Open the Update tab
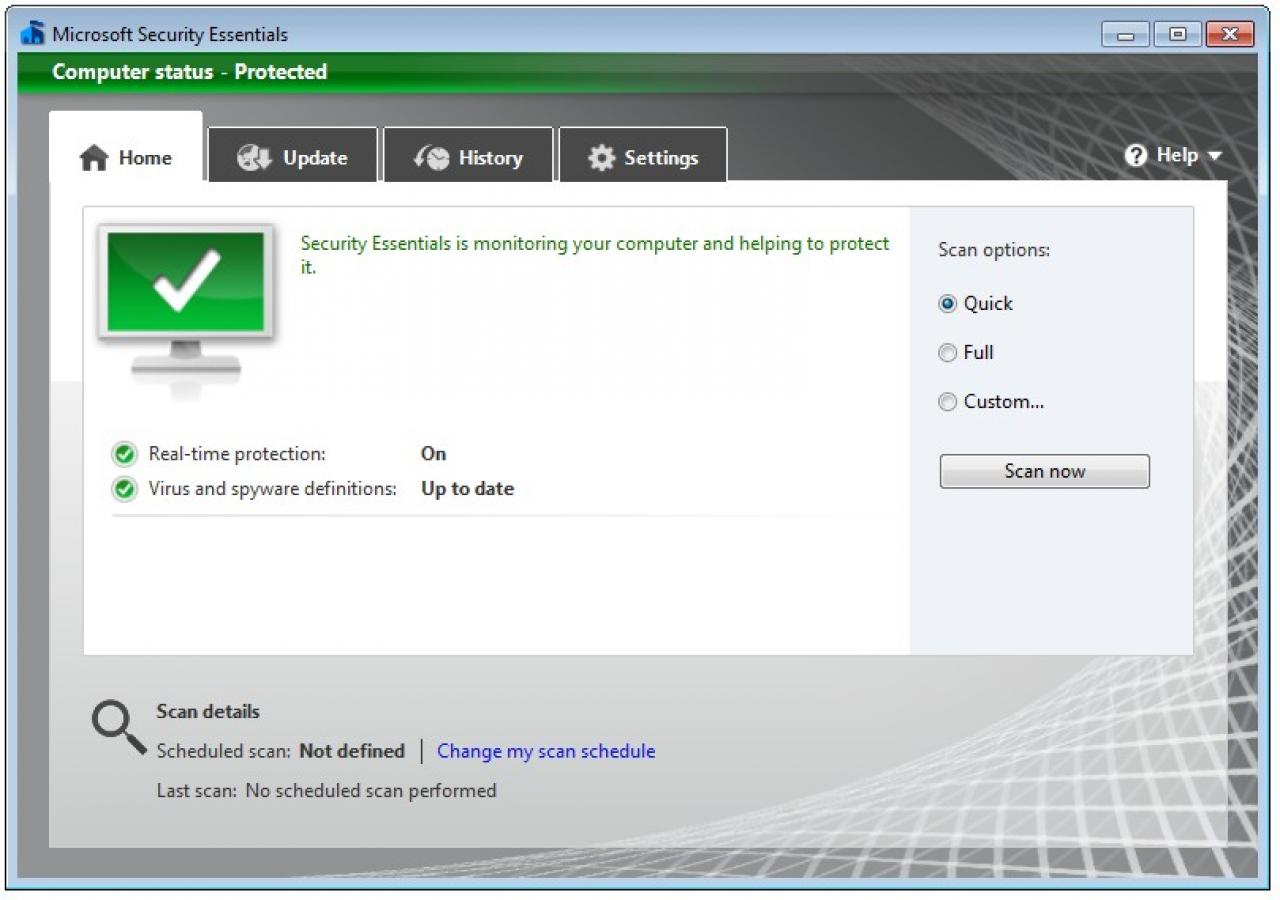This screenshot has height=900, width=1280. (293, 157)
